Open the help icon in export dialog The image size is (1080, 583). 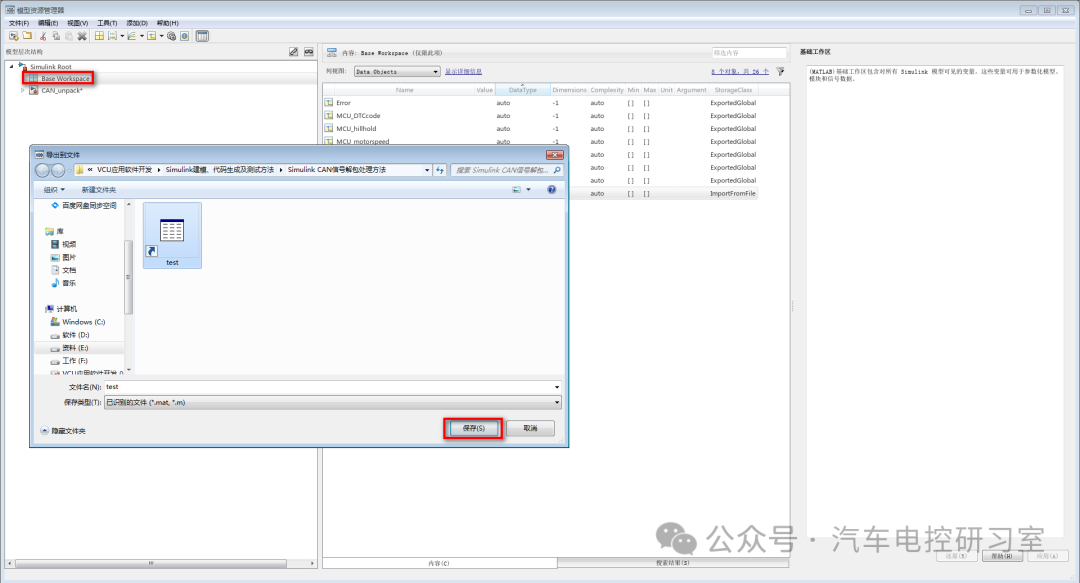pyautogui.click(x=551, y=189)
